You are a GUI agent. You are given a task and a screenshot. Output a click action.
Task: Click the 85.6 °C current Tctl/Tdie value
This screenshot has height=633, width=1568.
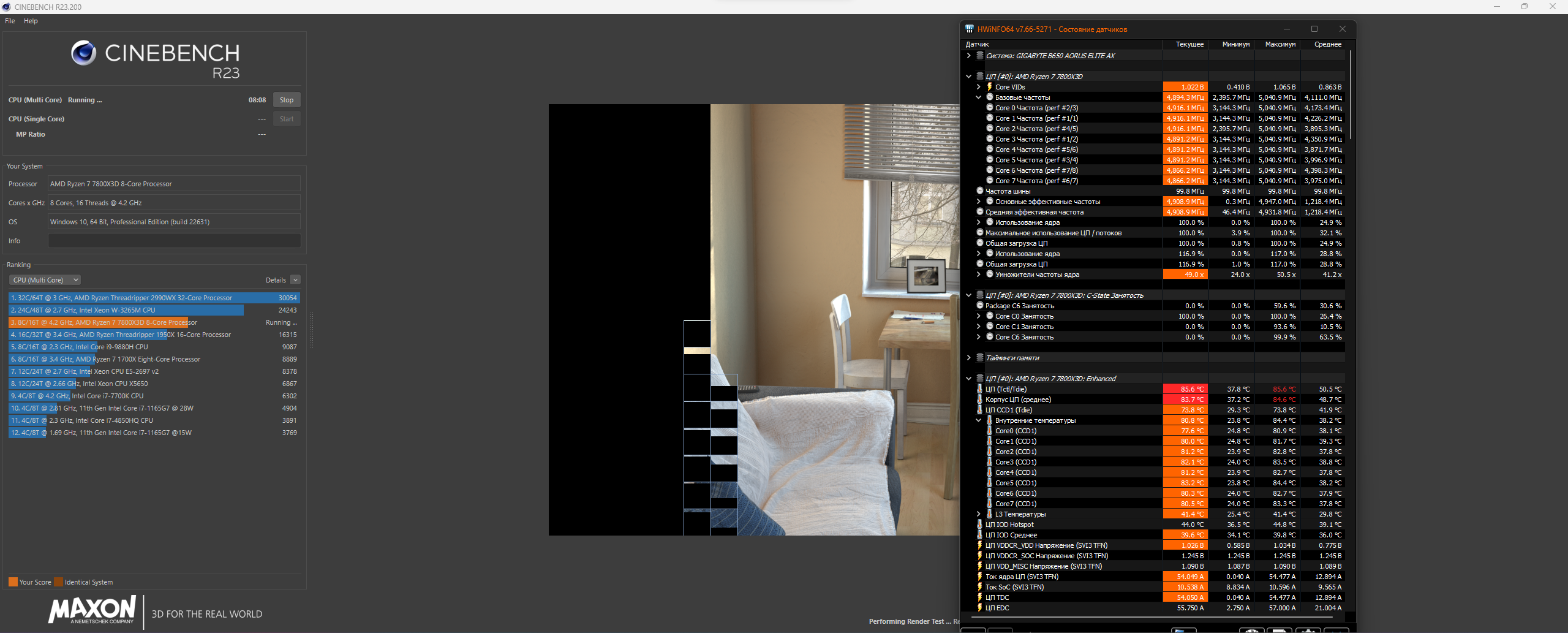point(1185,389)
